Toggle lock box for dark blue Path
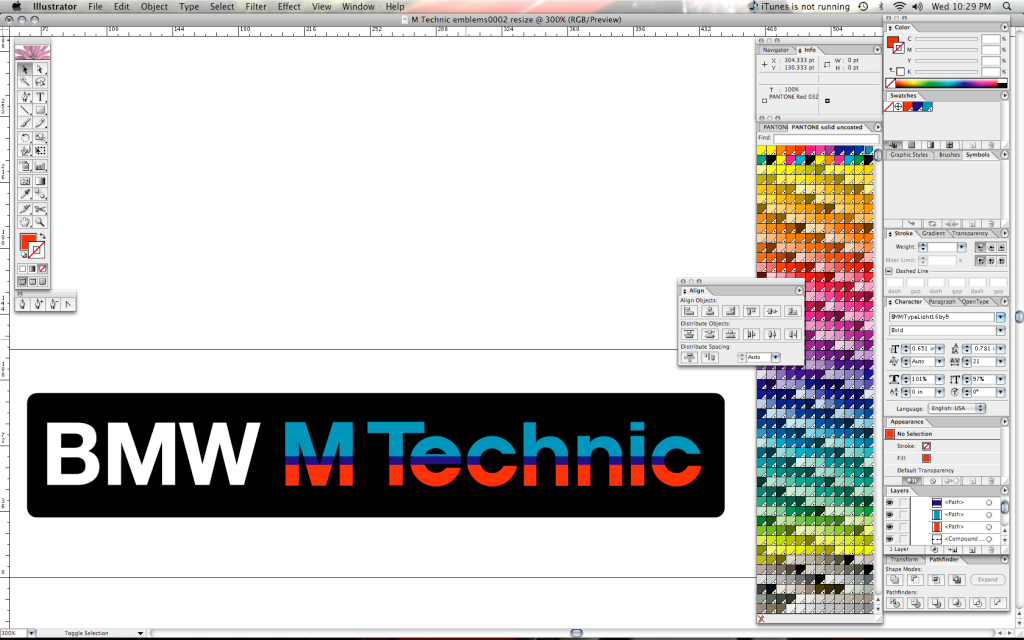The width and height of the screenshot is (1024, 640). [903, 503]
